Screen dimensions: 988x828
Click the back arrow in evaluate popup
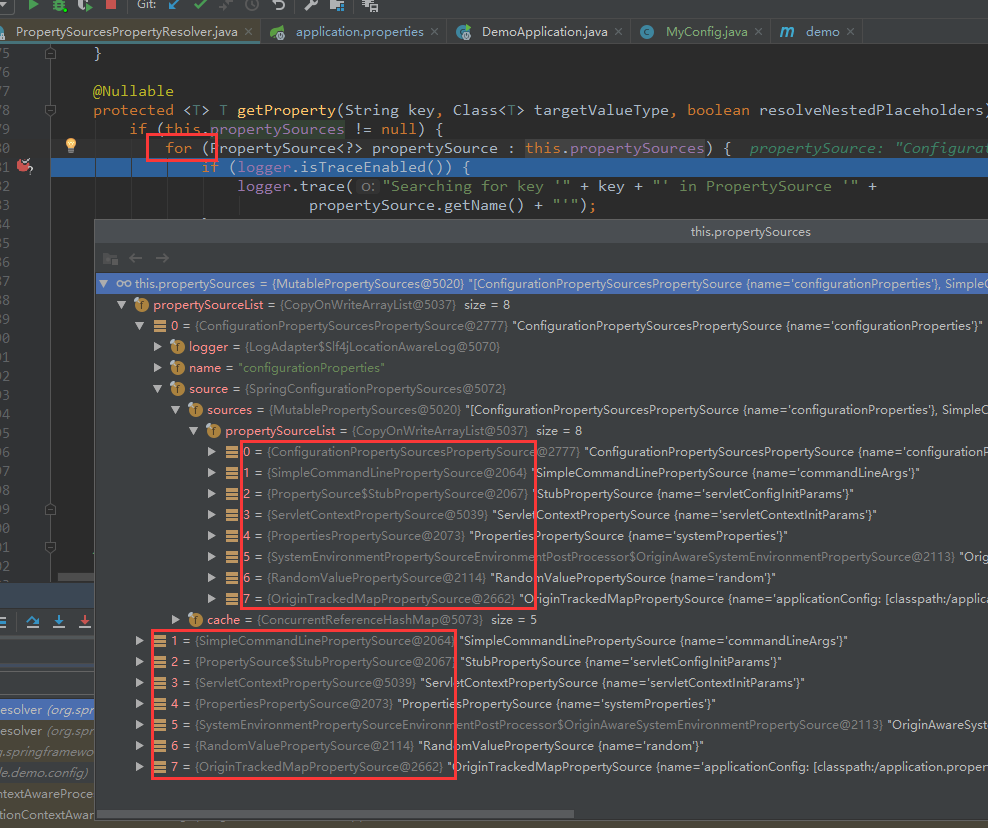coord(135,258)
